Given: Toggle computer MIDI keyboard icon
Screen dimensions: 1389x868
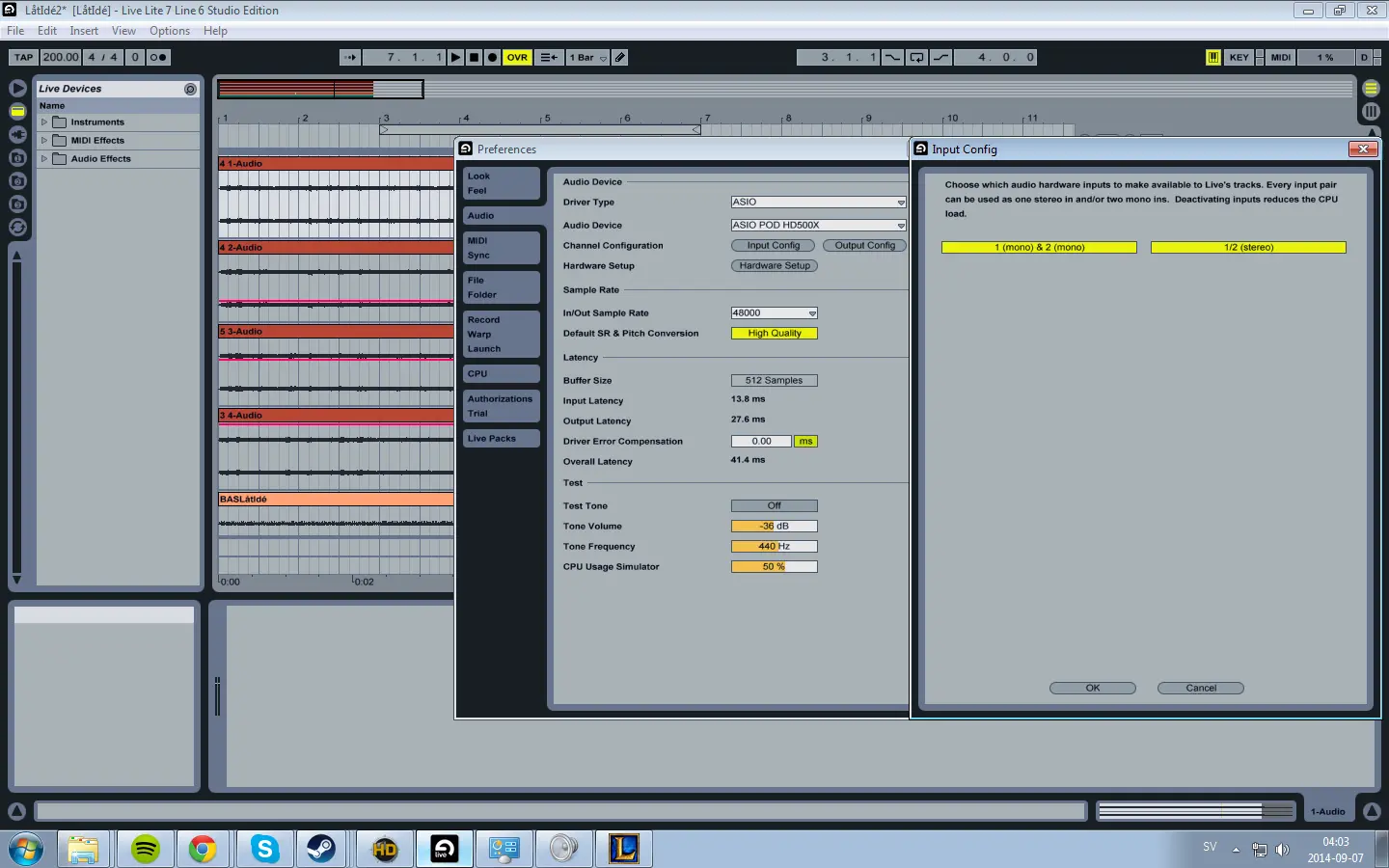Looking at the screenshot, I should [x=1213, y=57].
